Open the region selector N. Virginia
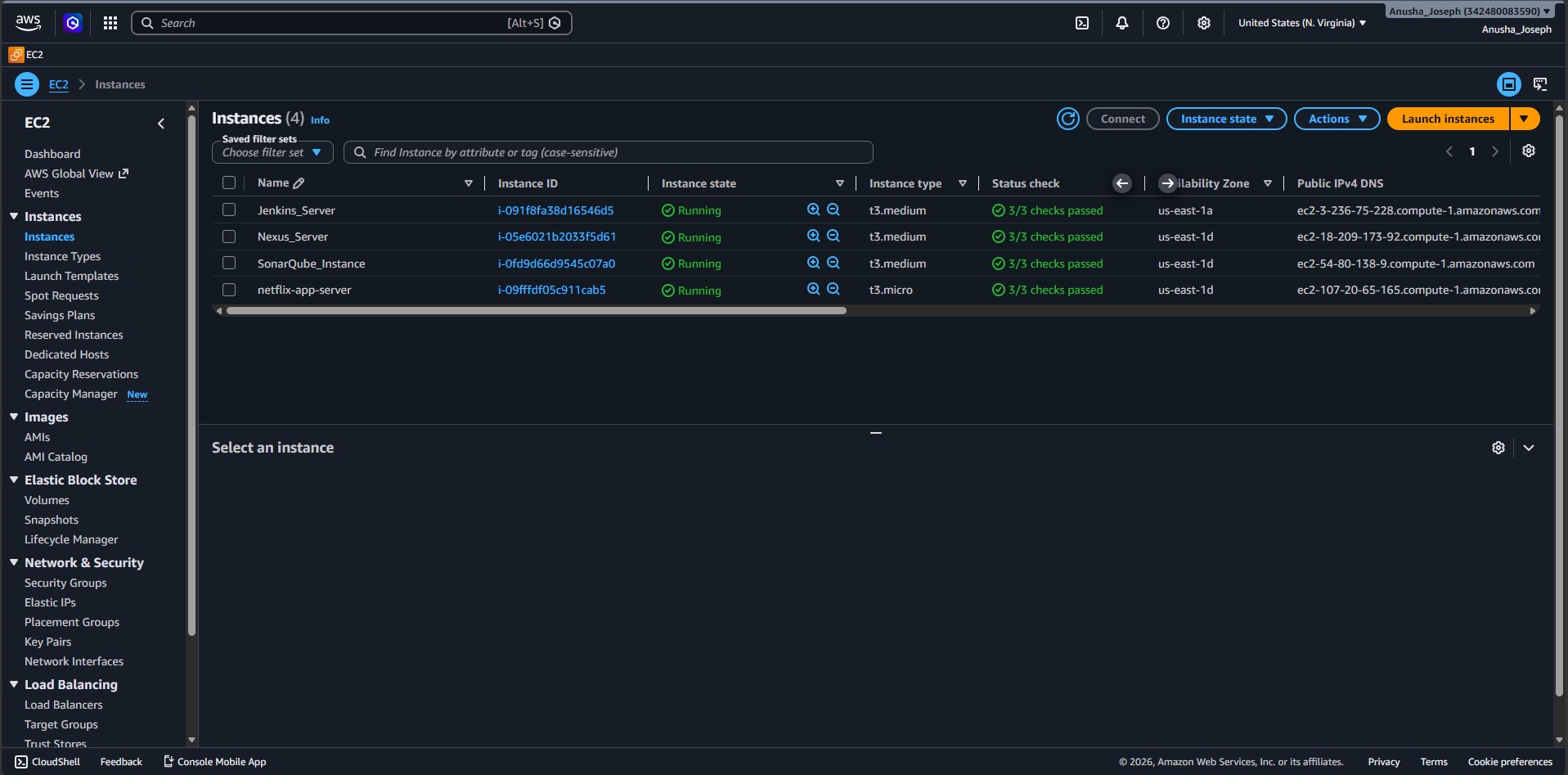1568x775 pixels. (1302, 23)
